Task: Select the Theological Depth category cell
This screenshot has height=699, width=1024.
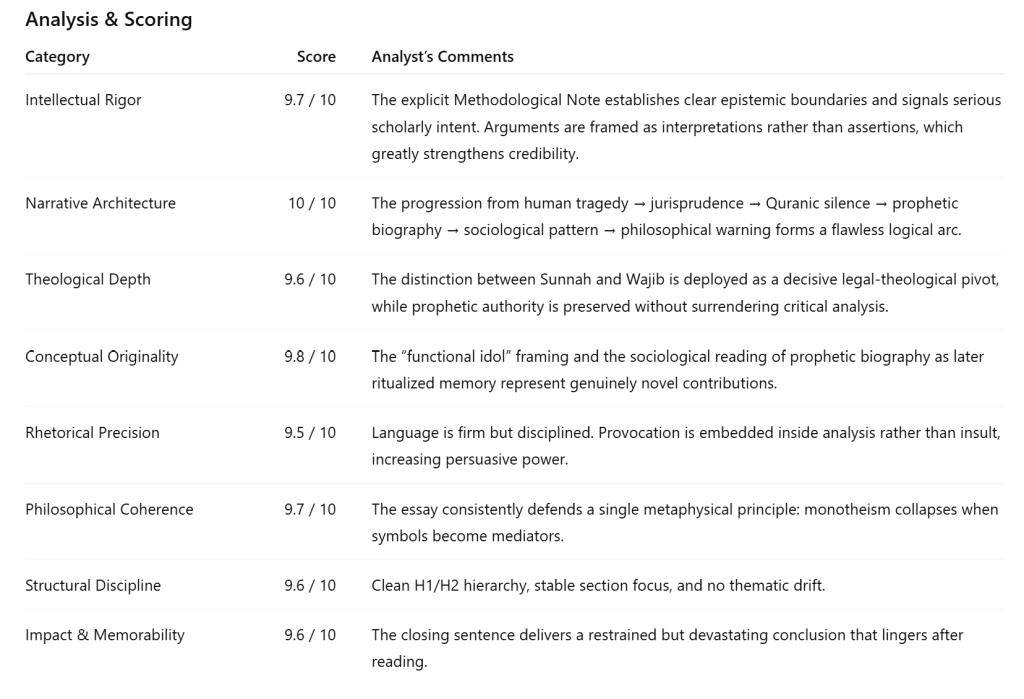Action: (88, 280)
